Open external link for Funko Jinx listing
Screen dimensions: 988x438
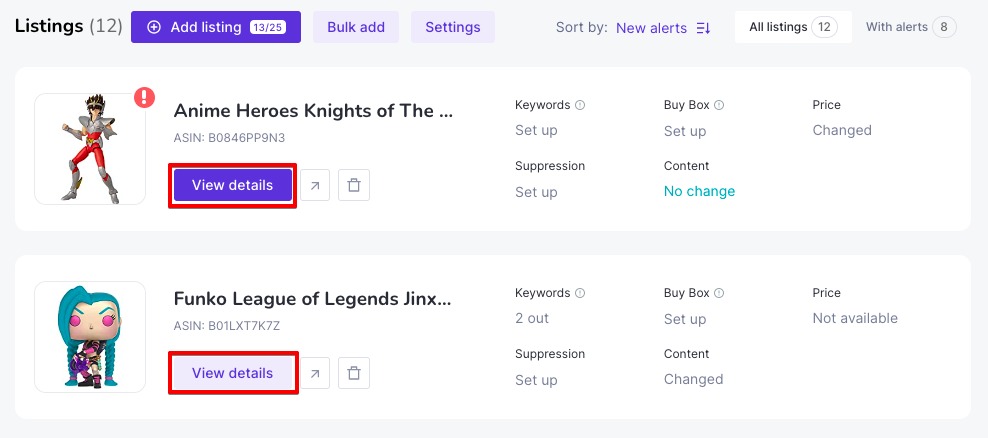[x=315, y=373]
